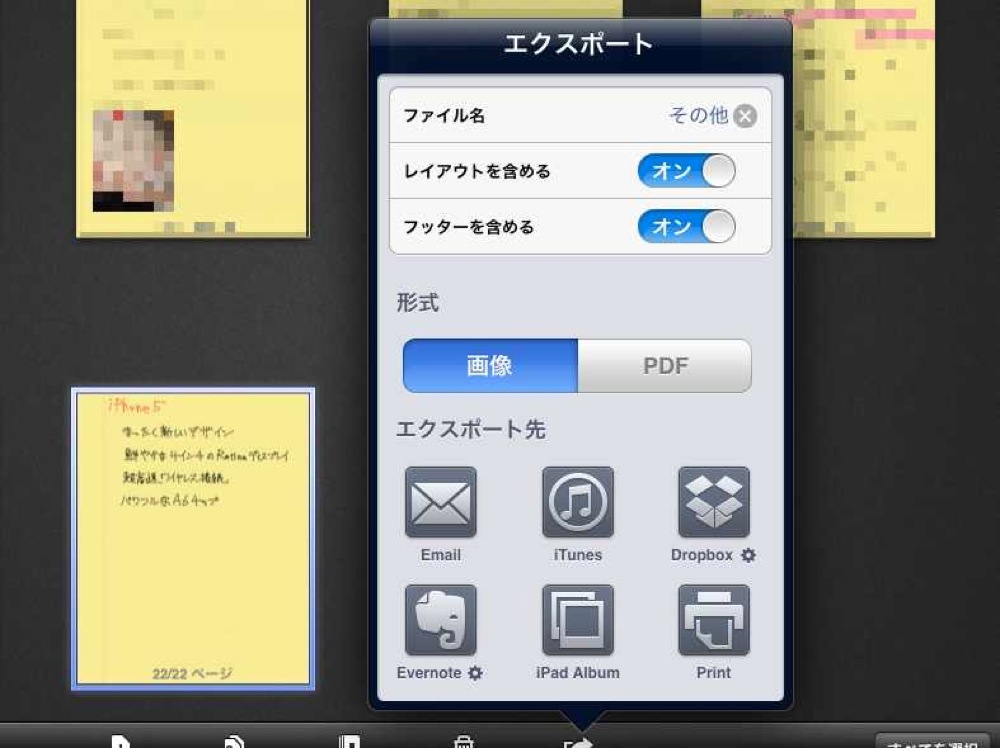
Task: Clear the file name field
Action: click(x=745, y=116)
